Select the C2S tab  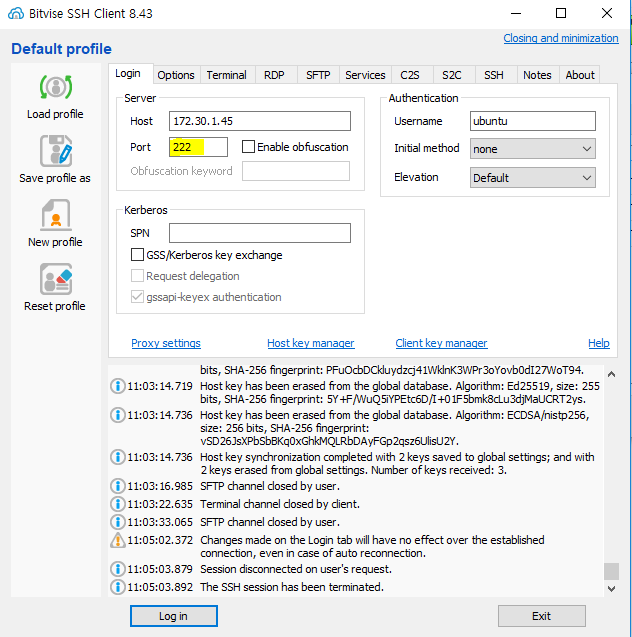pos(410,75)
